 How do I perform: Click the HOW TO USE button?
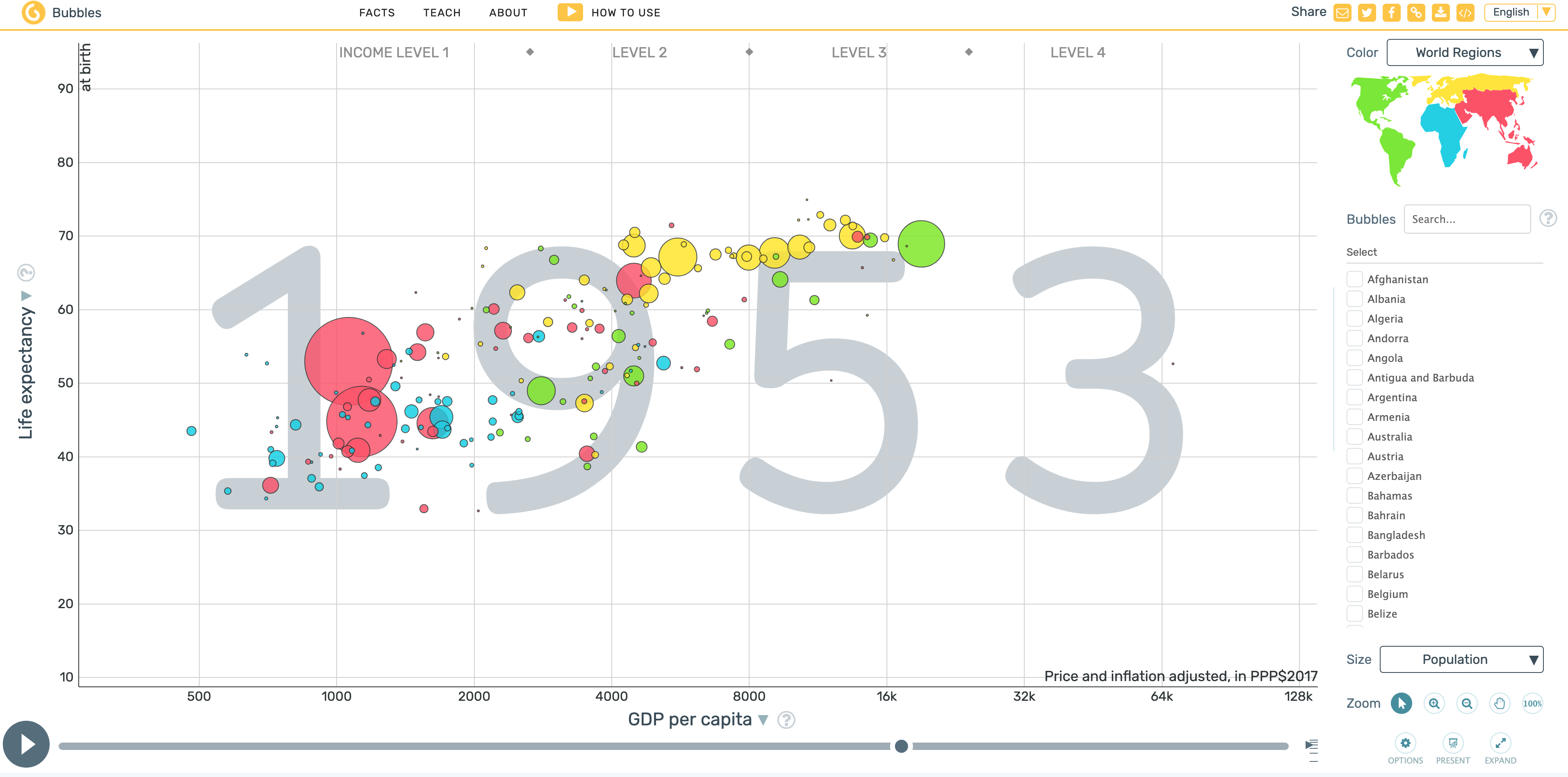609,13
